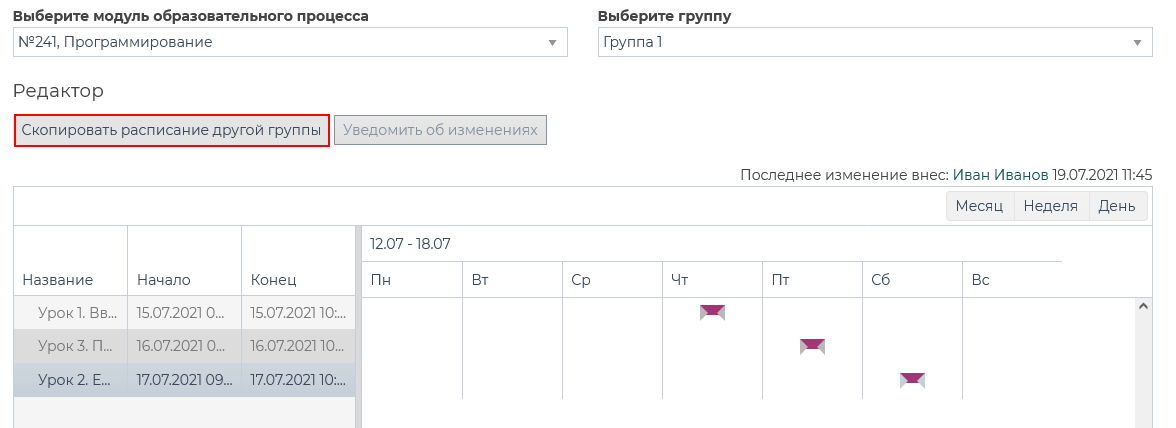Click the 'Вс' day column header
This screenshot has height=428, width=1176.
click(x=980, y=280)
